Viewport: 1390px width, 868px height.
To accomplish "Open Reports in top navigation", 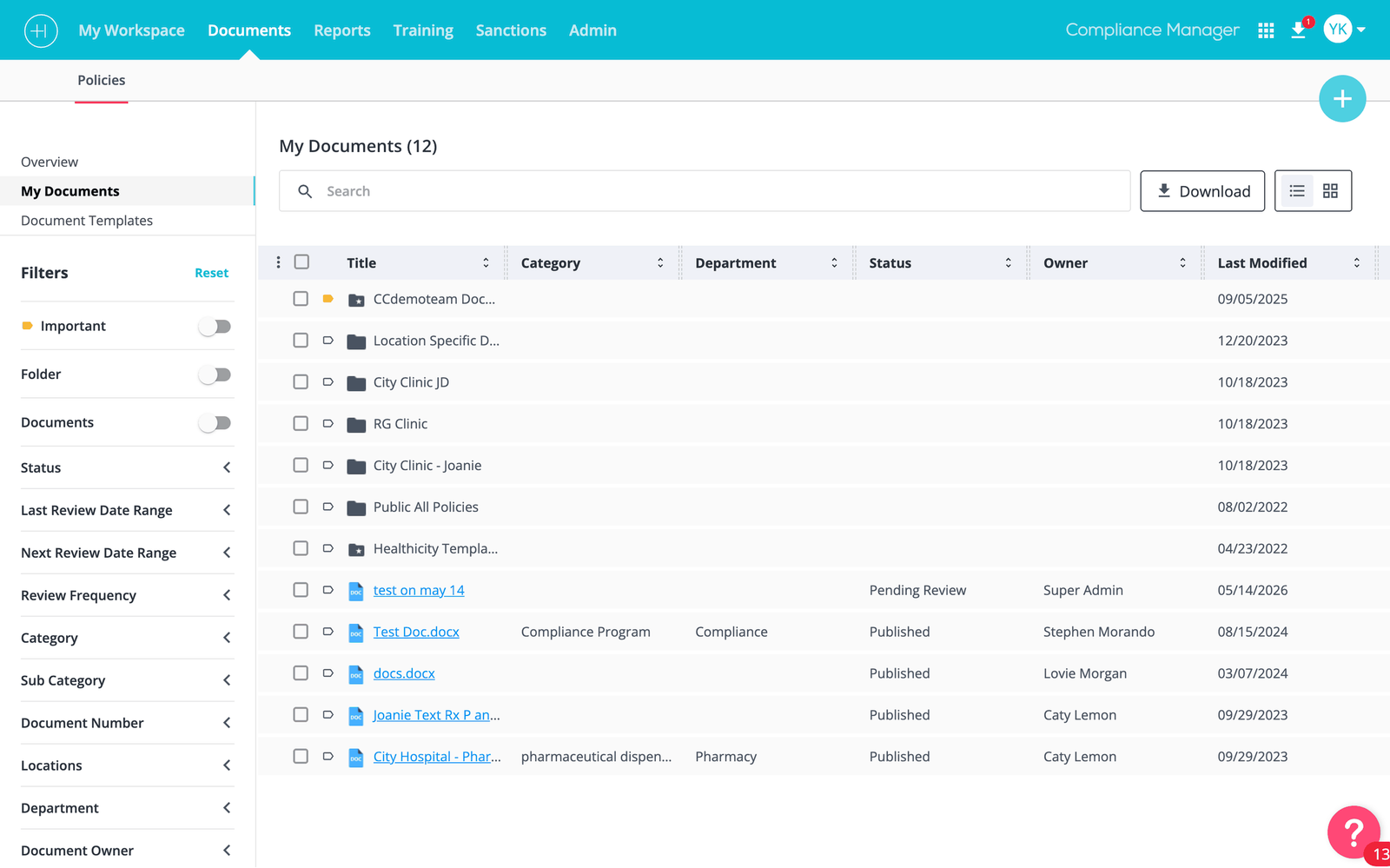I will [x=342, y=30].
